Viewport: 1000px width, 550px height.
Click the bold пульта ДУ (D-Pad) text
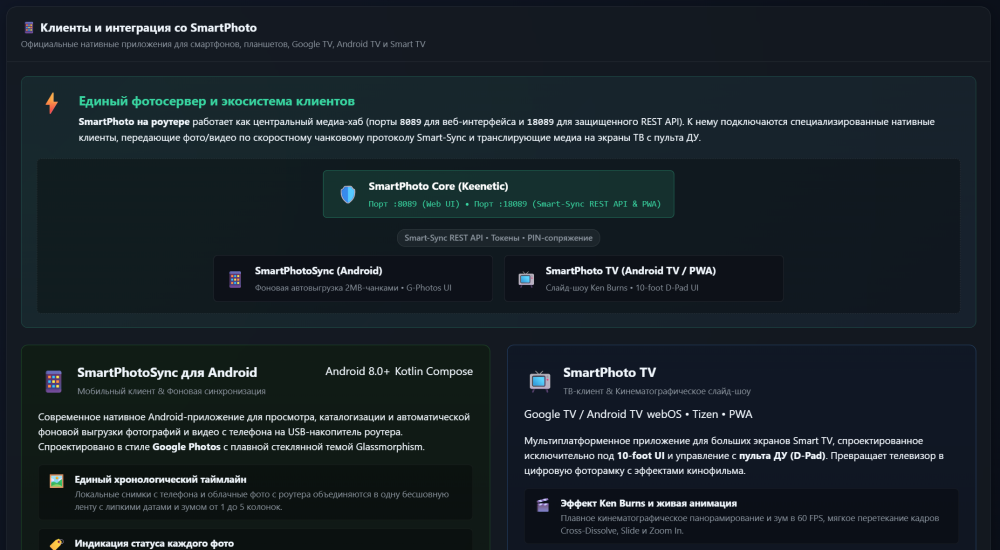point(782,456)
